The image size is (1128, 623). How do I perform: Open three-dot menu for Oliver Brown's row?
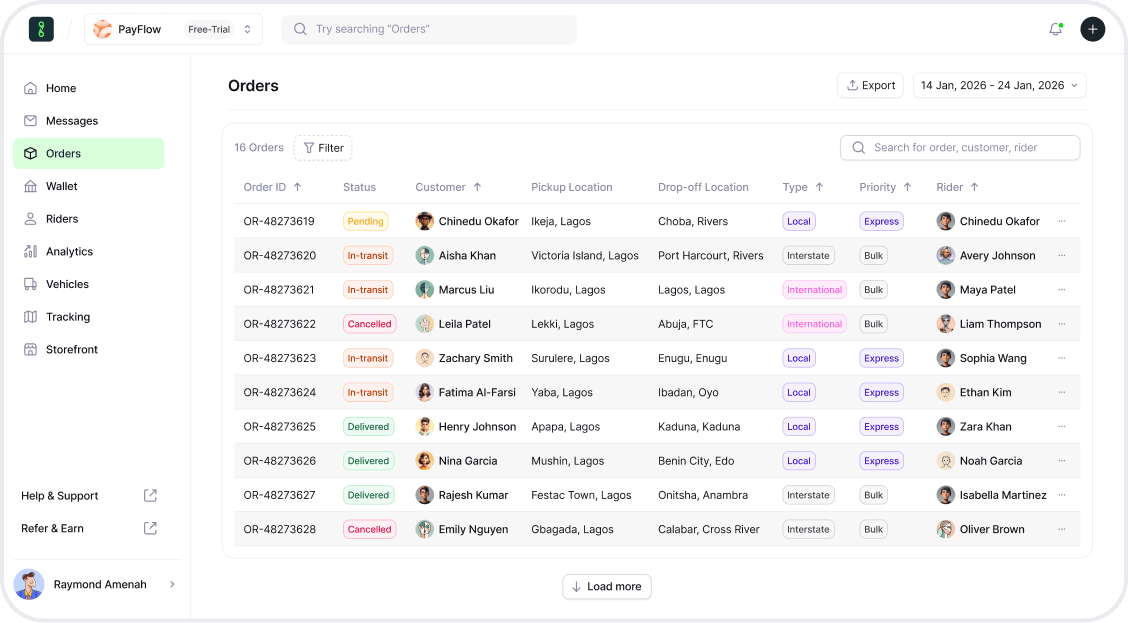pyautogui.click(x=1061, y=529)
